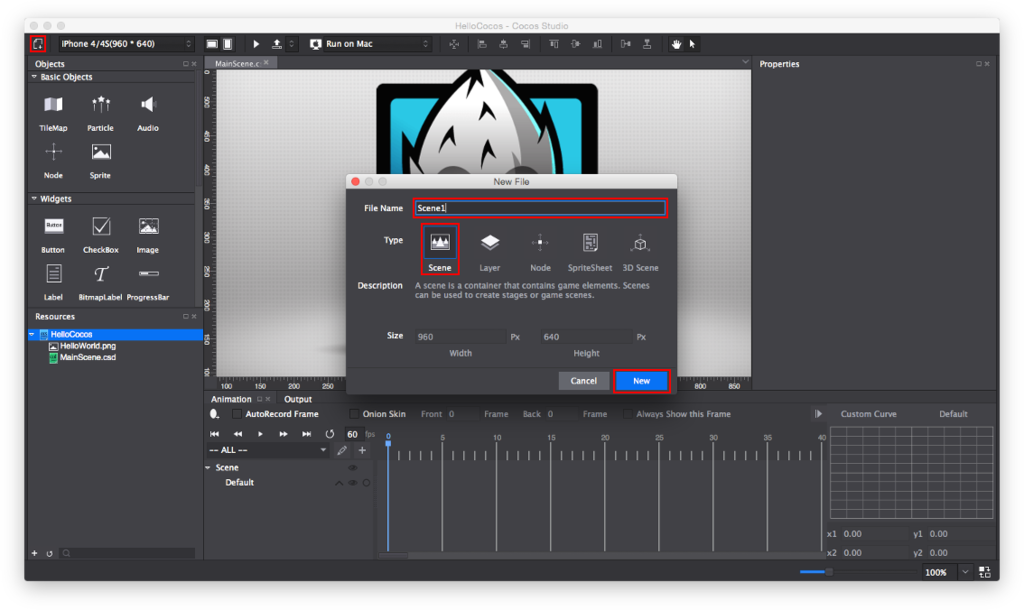Open the -- ALL -- animation dropdown
Image resolution: width=1024 pixels, height=610 pixels.
266,450
